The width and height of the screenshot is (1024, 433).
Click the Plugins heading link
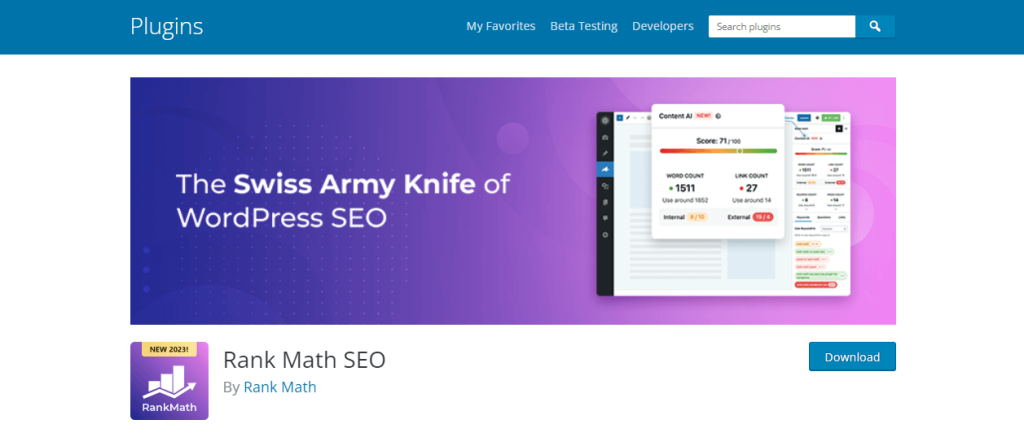click(x=167, y=26)
